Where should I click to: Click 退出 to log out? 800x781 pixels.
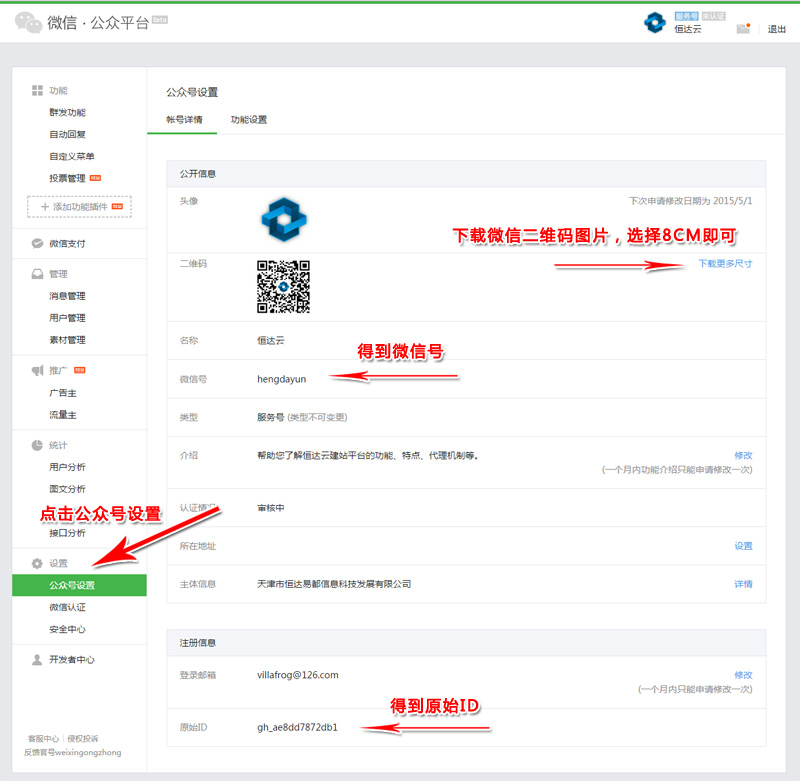(776, 30)
